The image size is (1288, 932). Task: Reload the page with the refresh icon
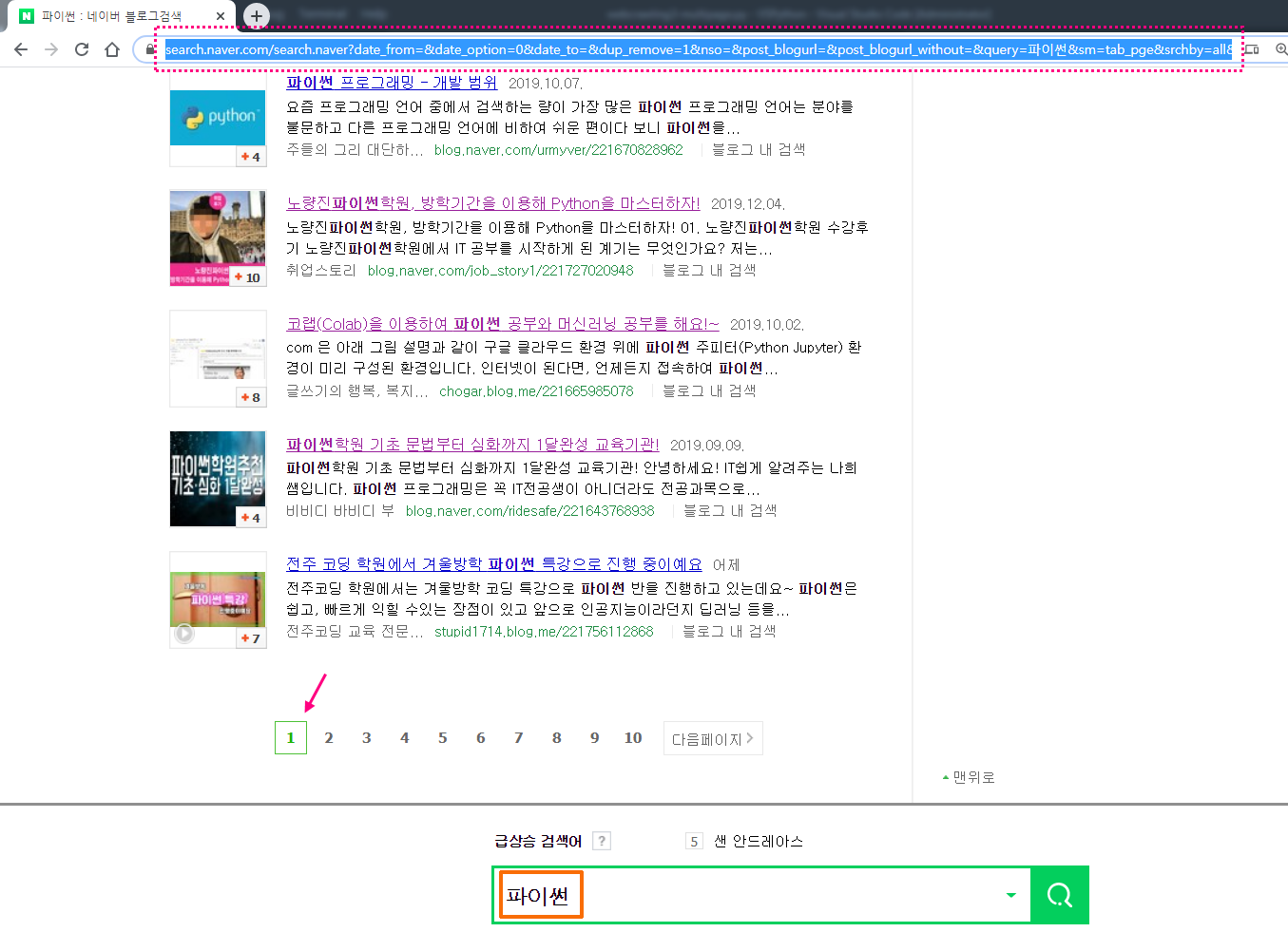pyautogui.click(x=82, y=49)
